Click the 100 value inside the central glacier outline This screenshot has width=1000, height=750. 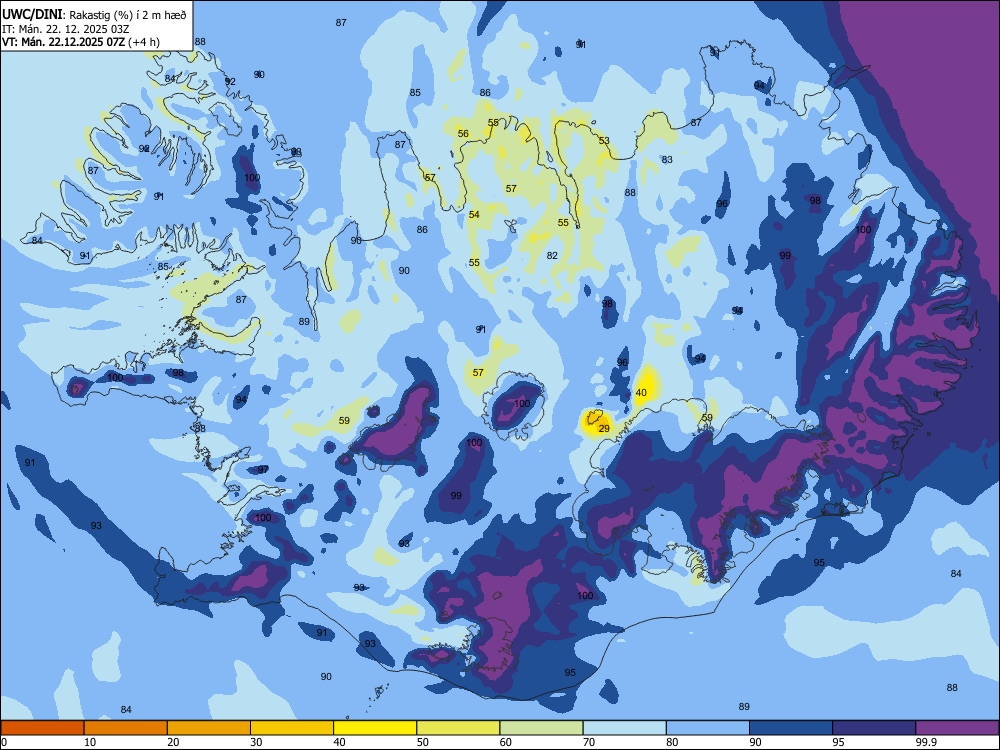click(x=522, y=403)
